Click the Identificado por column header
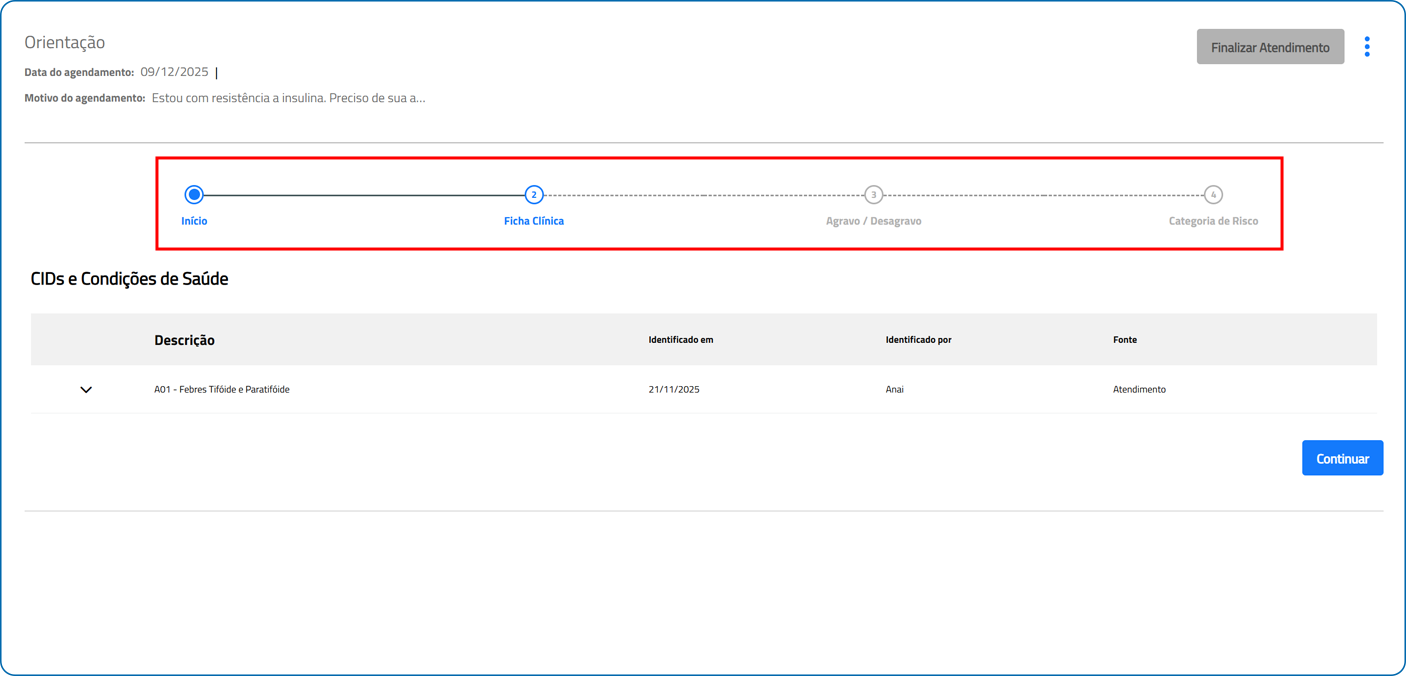The height and width of the screenshot is (676, 1406). [x=918, y=340]
